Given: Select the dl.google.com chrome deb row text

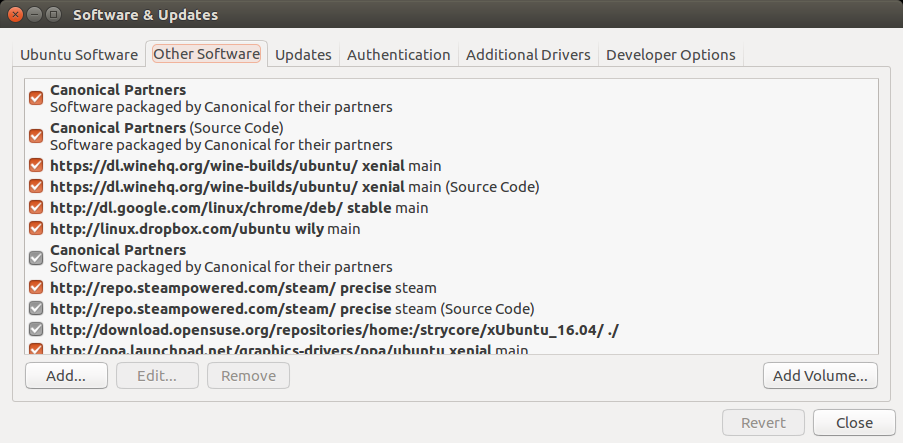Looking at the screenshot, I should (239, 207).
